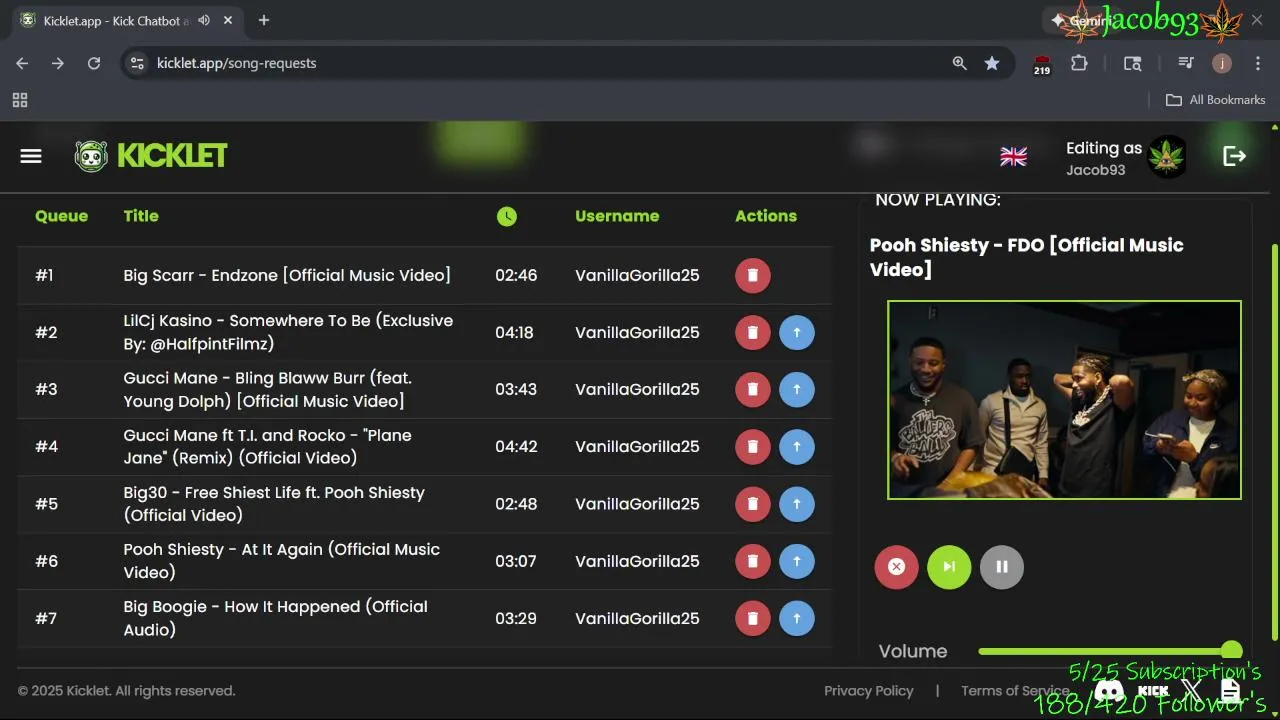The width and height of the screenshot is (1280, 720).
Task: Open the Chrome three-dot menu
Action: tap(1256, 63)
